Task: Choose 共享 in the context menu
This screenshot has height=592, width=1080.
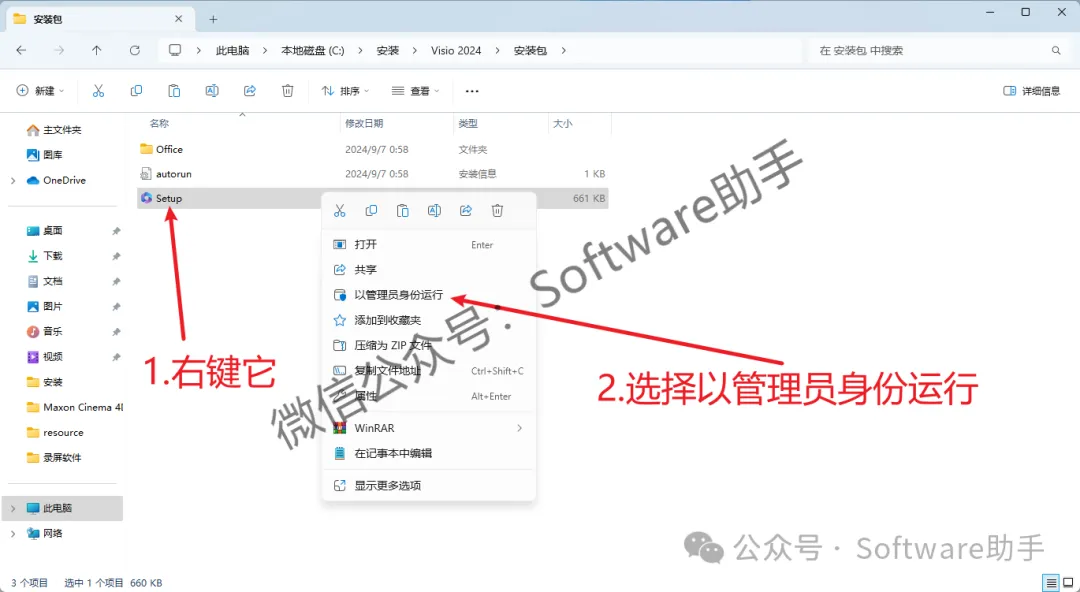Action: (429, 269)
